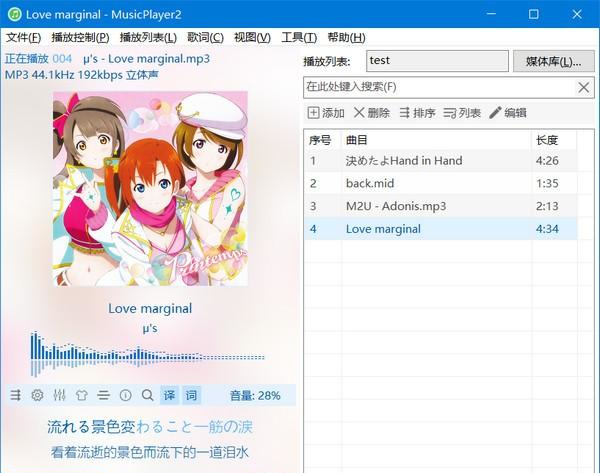Select the back.mid playlist row
The height and width of the screenshot is (473, 600).
tap(441, 183)
